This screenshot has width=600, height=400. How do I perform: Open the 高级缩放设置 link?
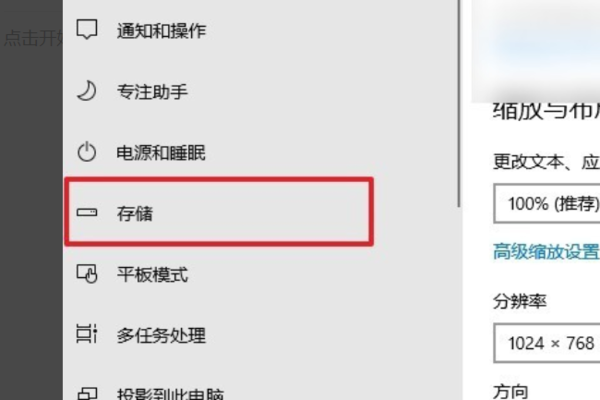coord(546,252)
